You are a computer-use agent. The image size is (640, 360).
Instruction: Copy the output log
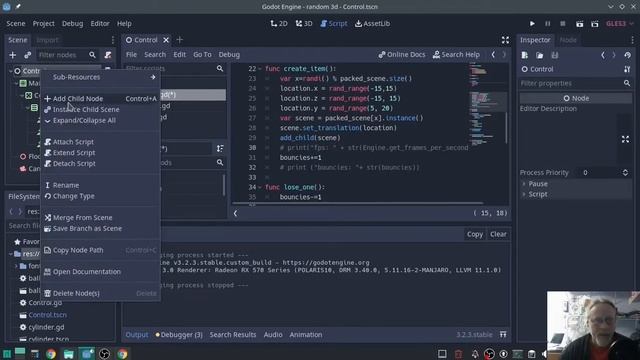[475, 234]
